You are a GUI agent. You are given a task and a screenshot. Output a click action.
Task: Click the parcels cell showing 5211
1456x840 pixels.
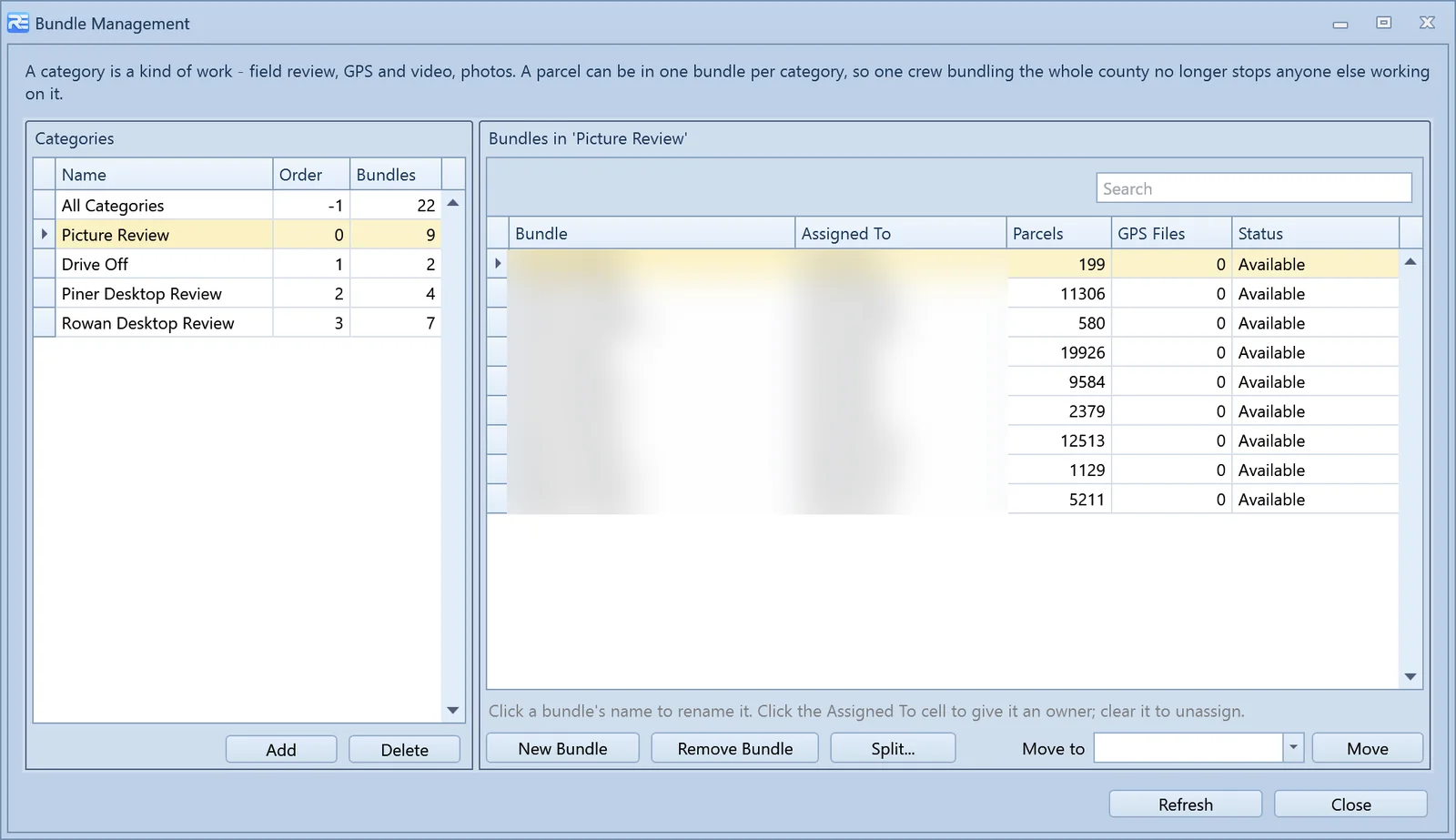[x=1059, y=500]
